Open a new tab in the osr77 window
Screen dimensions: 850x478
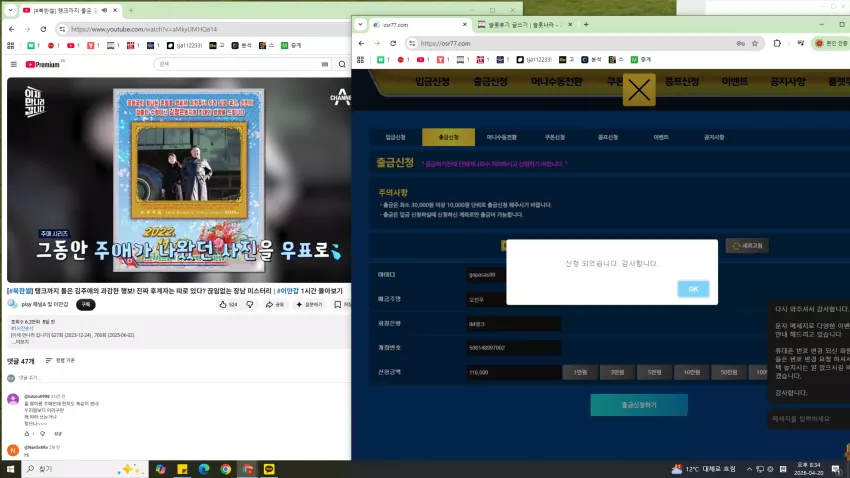click(x=586, y=24)
